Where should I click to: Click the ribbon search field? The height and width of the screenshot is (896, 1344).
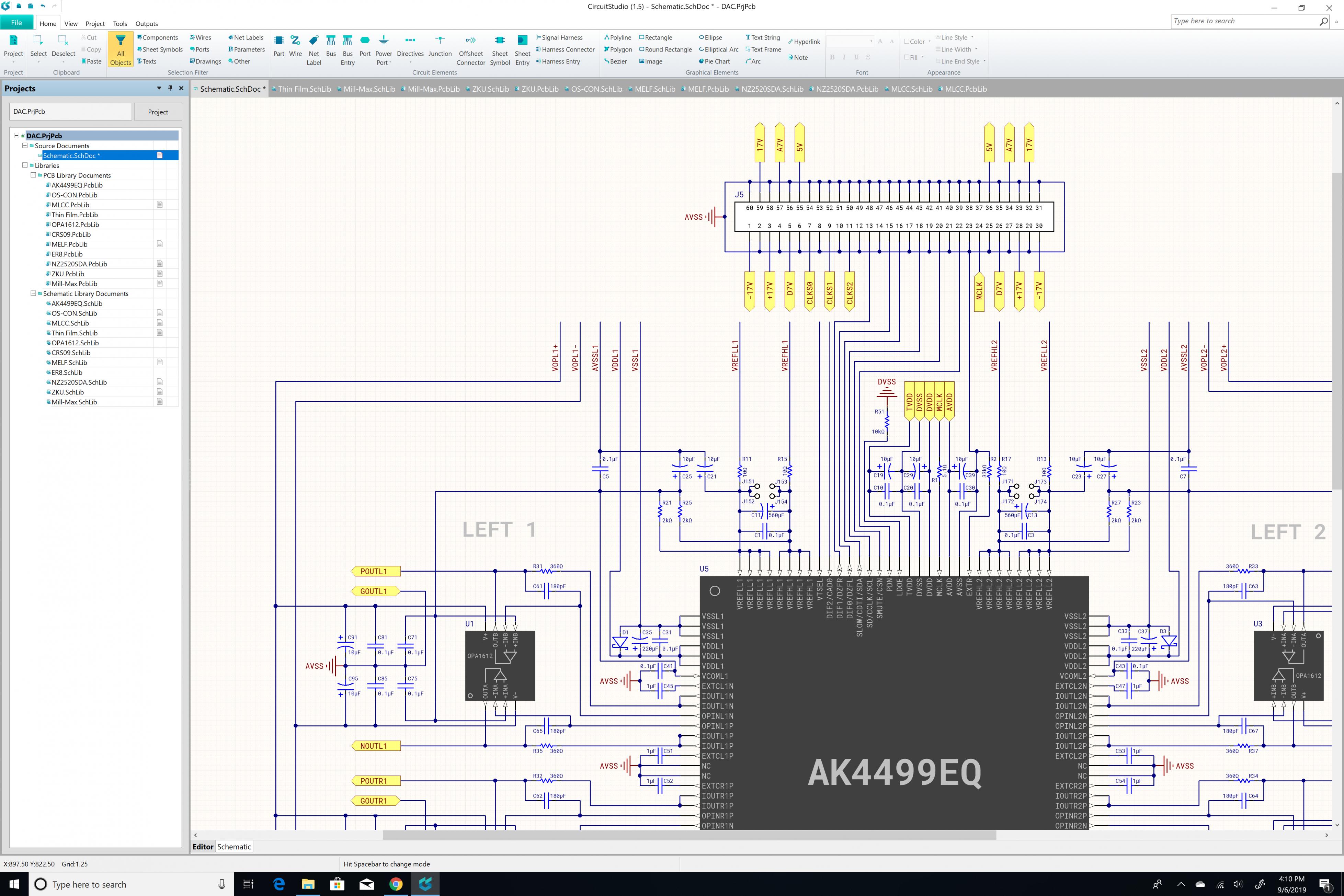point(1250,21)
